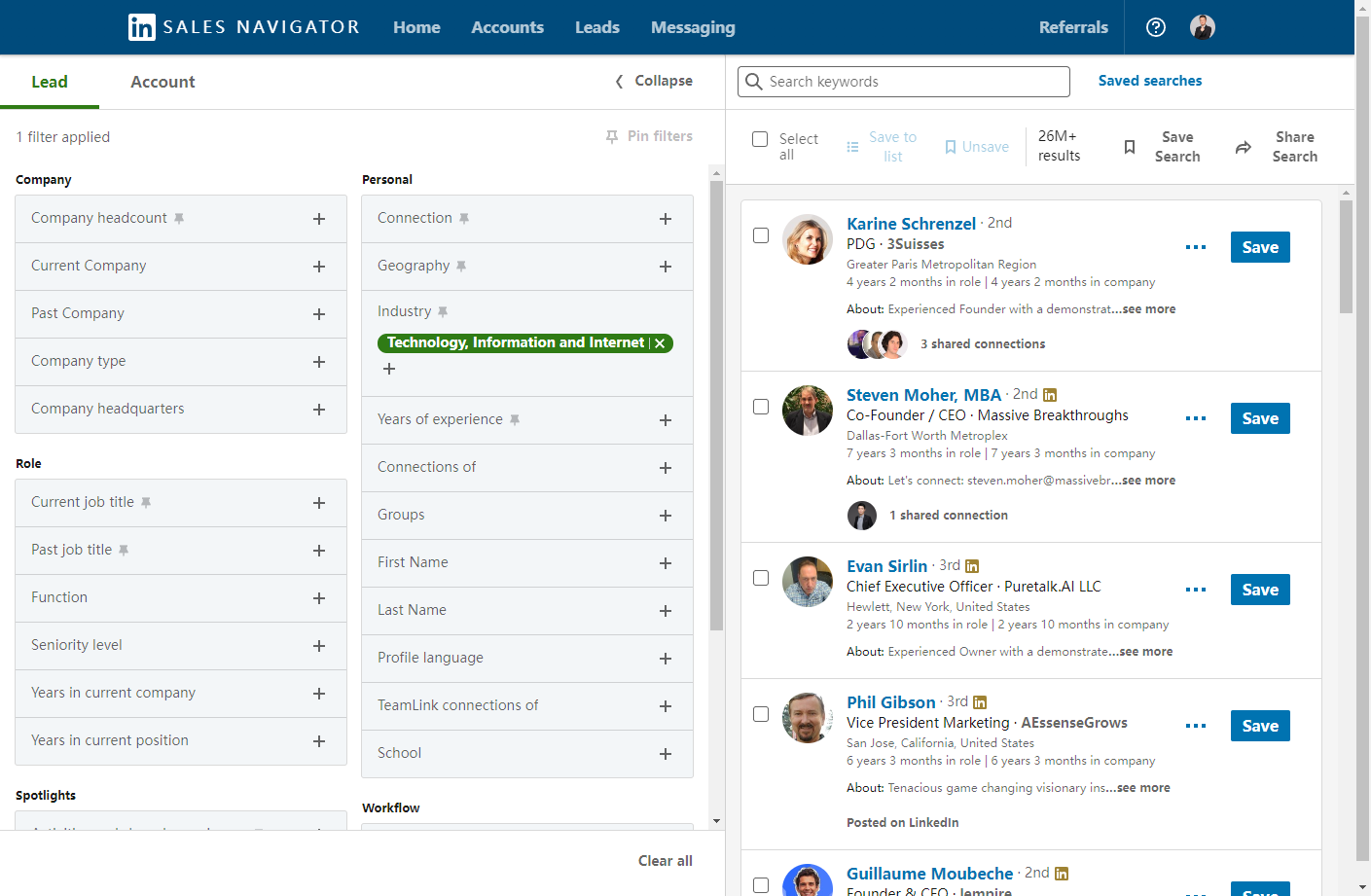Open the three-dot menu for Evan Sirlin

coord(1196,590)
